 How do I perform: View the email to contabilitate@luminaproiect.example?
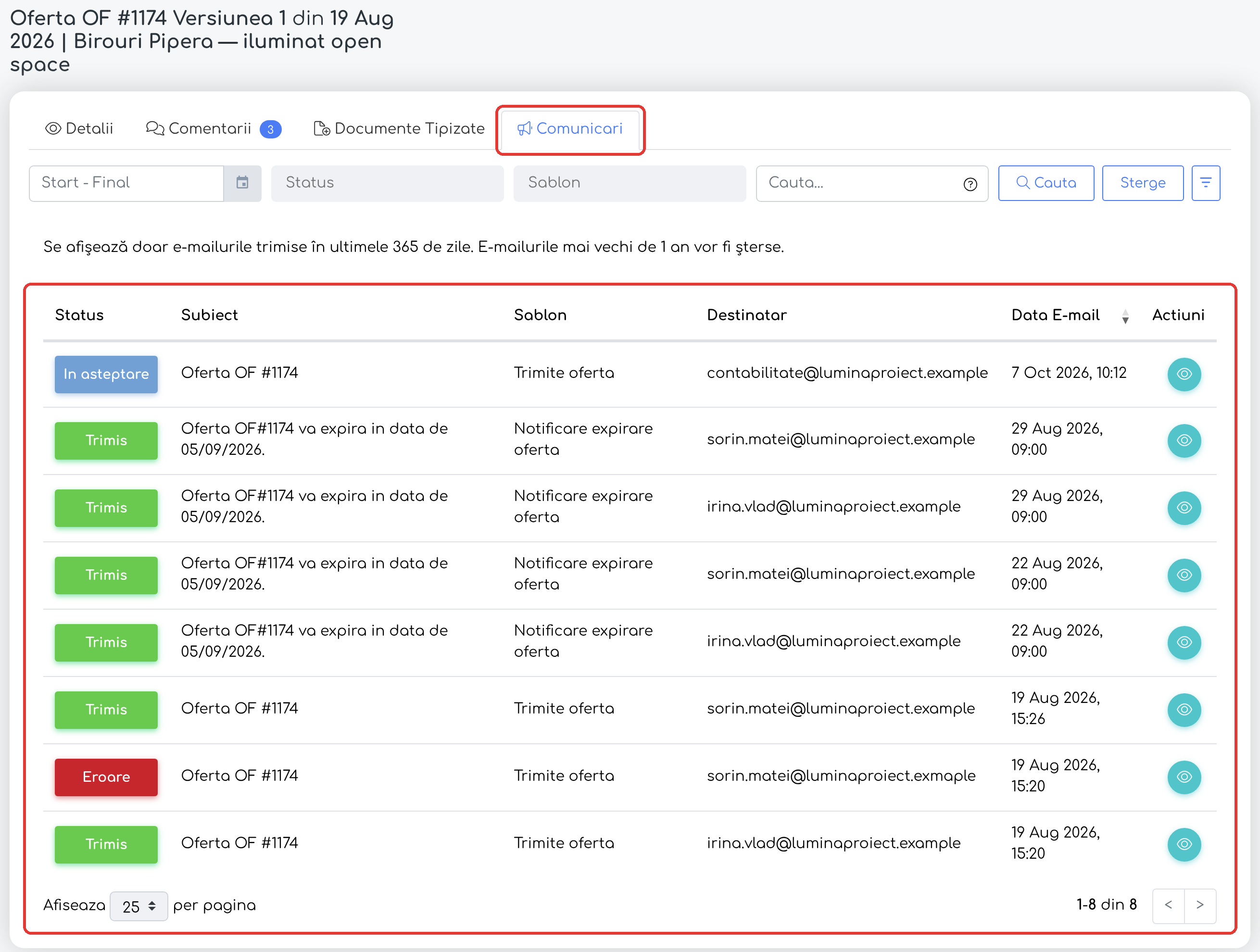pos(1184,374)
